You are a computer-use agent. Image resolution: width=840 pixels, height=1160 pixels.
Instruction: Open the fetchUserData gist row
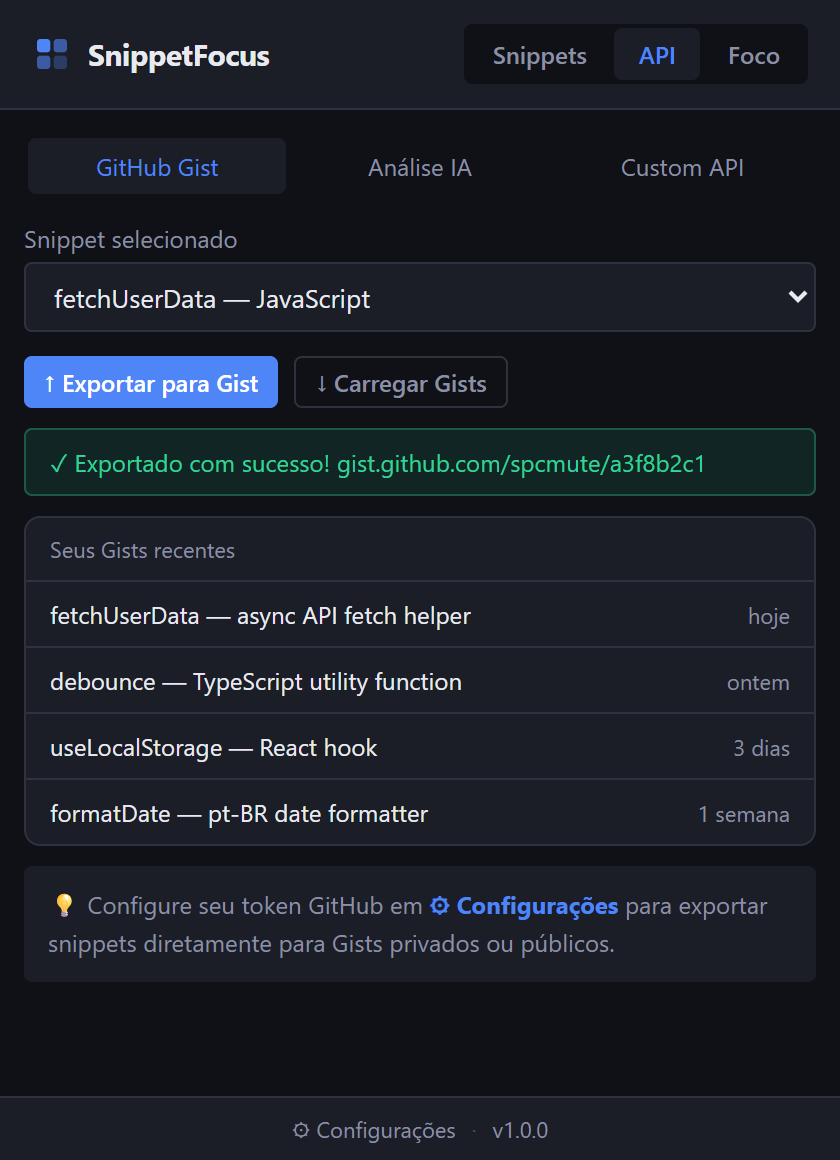click(x=420, y=616)
